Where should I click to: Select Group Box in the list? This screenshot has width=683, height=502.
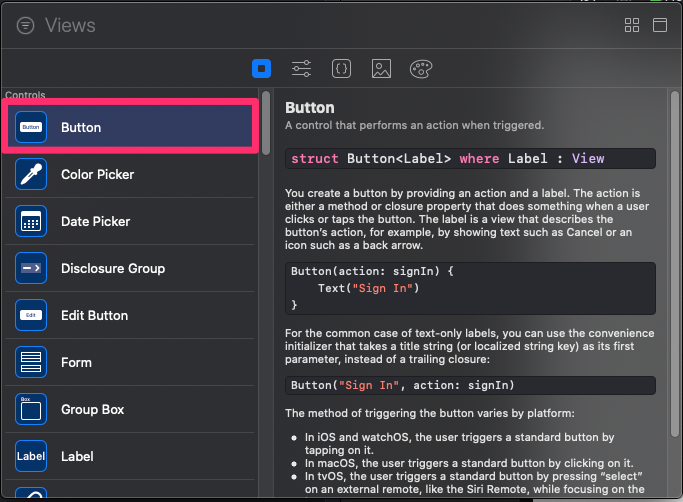[x=130, y=410]
